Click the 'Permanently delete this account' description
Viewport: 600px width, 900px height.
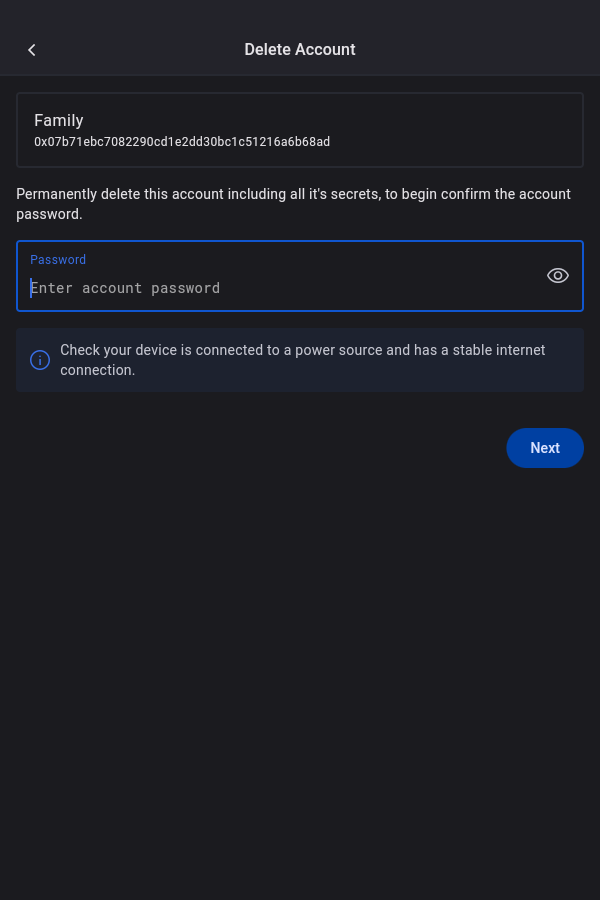(x=294, y=204)
